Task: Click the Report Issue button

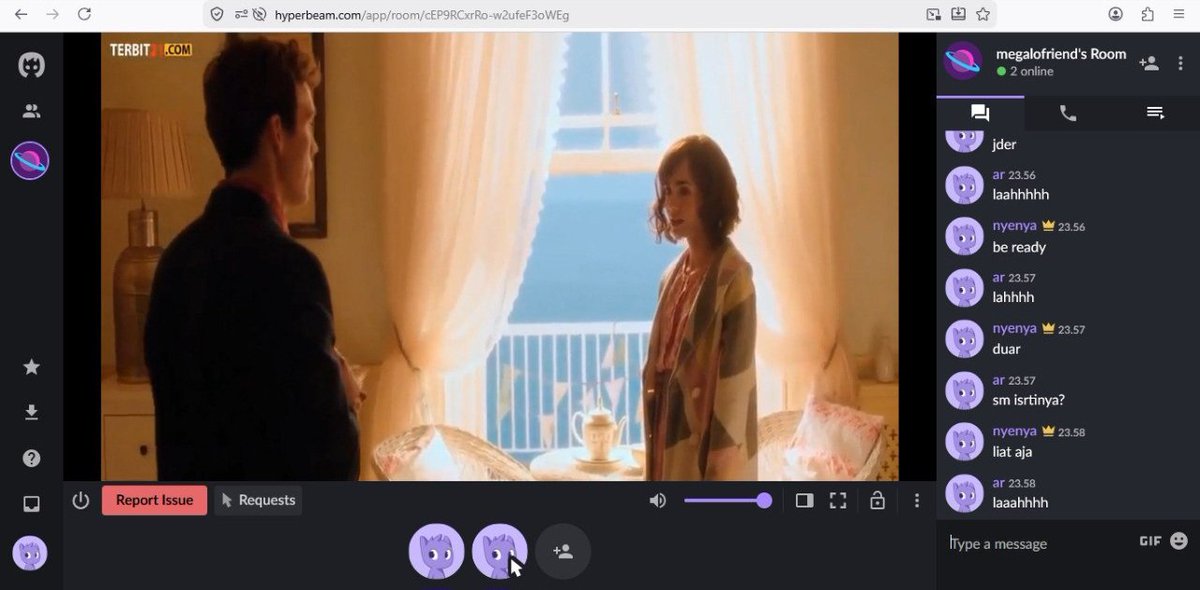Action: pos(154,500)
